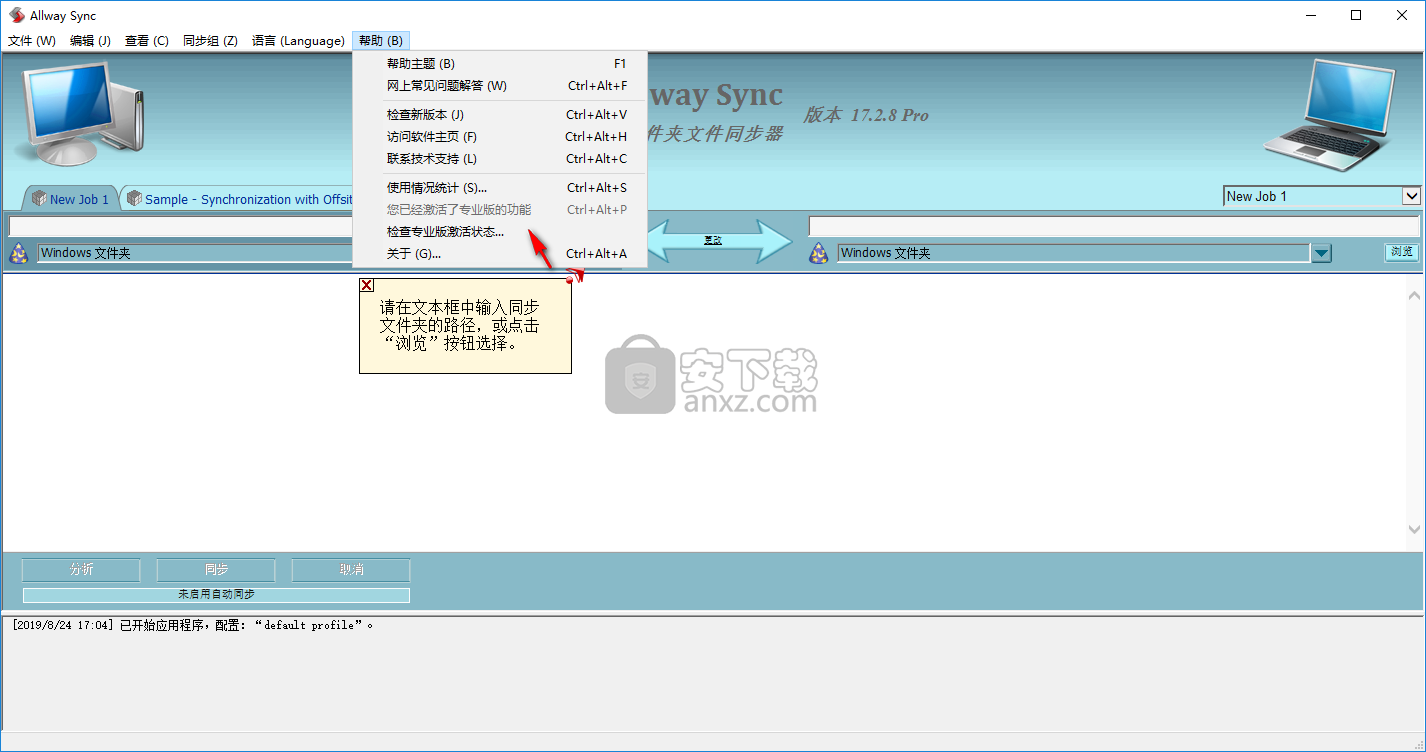
Task: Click the left folder path input field
Action: pos(180,226)
